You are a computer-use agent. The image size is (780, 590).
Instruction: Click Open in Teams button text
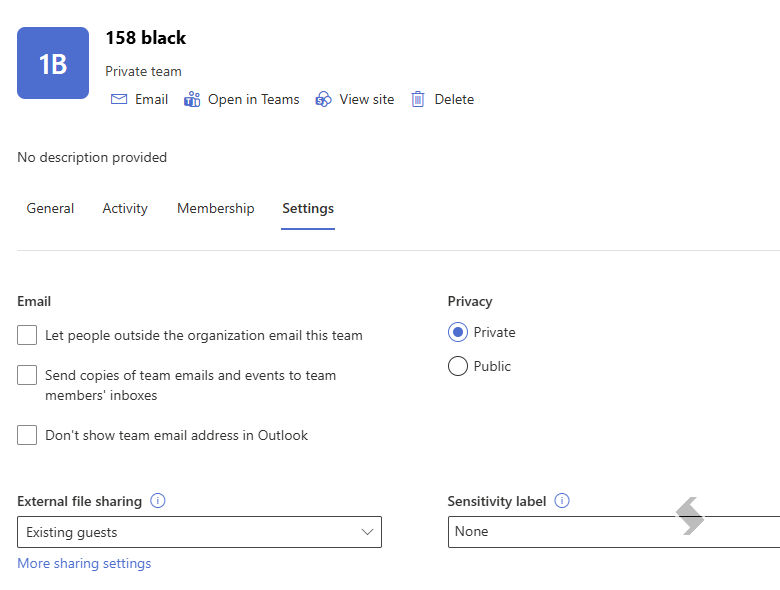(x=254, y=99)
